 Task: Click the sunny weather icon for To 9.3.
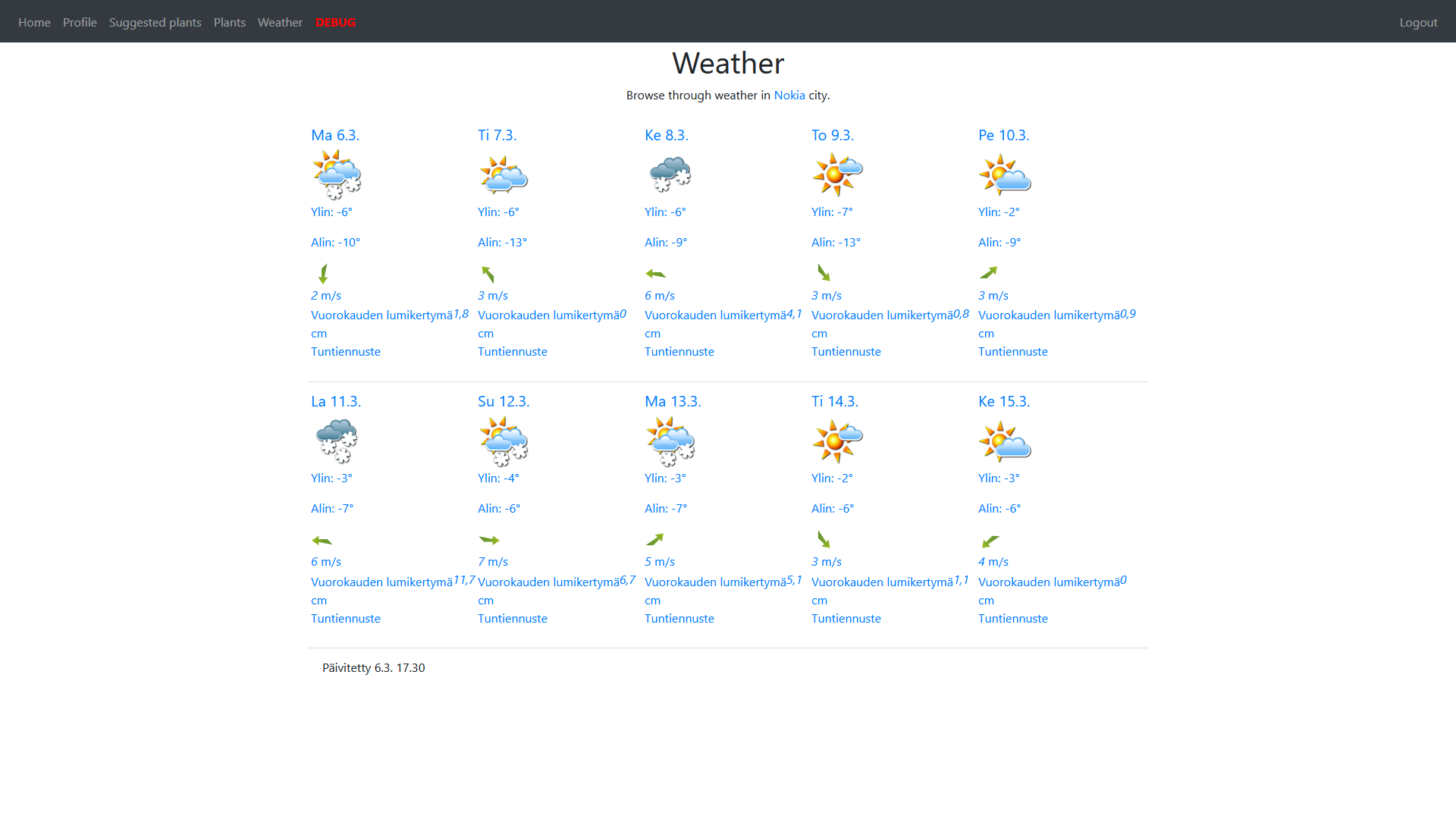[837, 174]
